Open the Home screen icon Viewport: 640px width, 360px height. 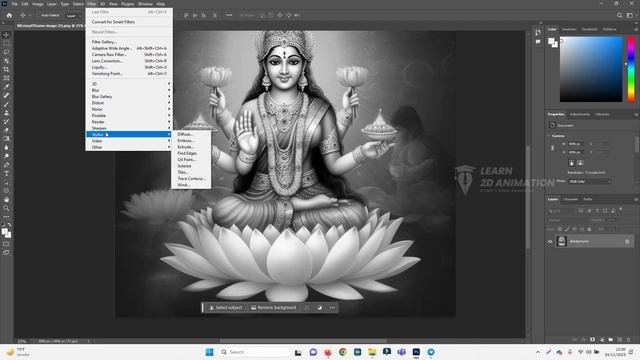[x=9, y=16]
